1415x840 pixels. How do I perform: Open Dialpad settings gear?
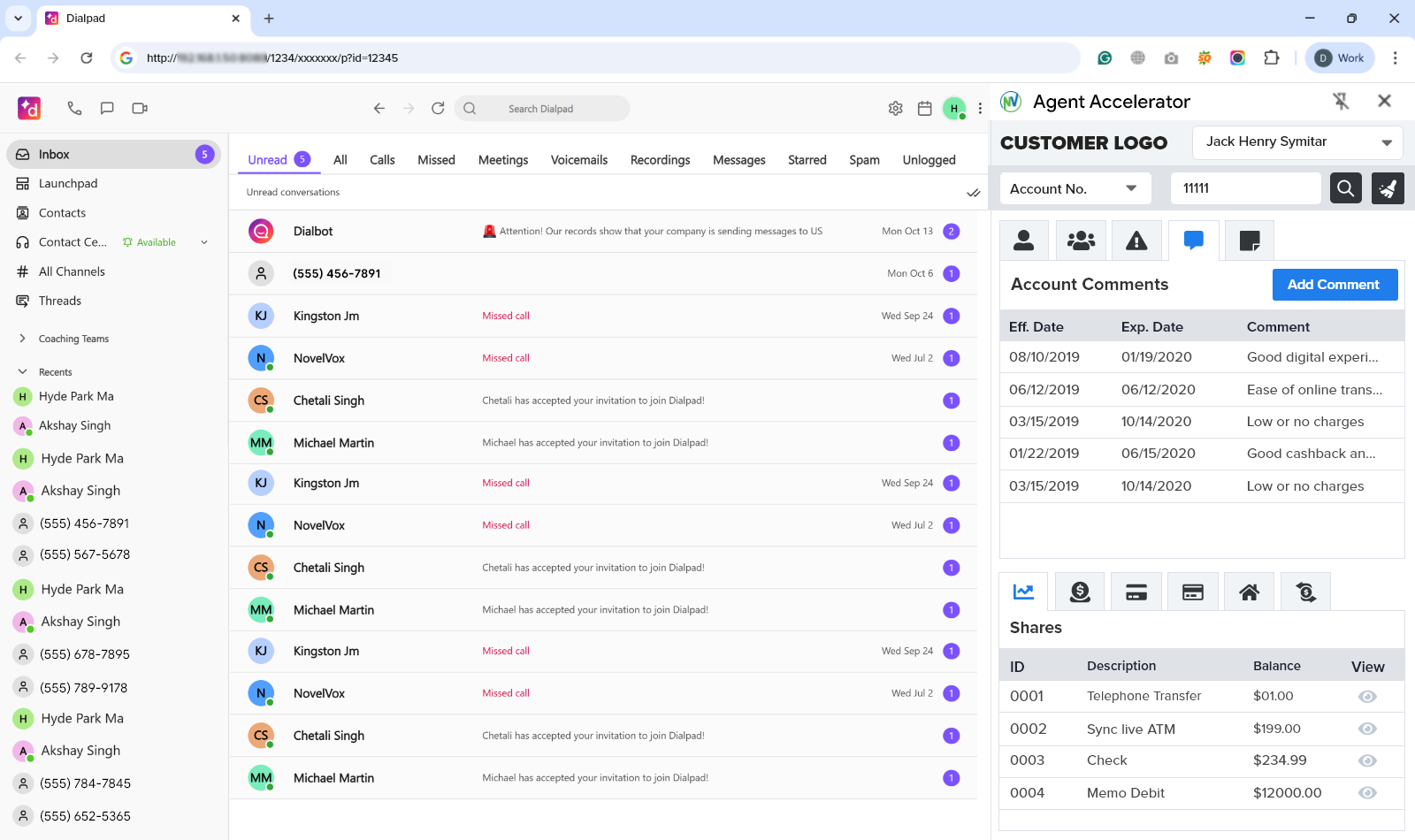click(896, 108)
